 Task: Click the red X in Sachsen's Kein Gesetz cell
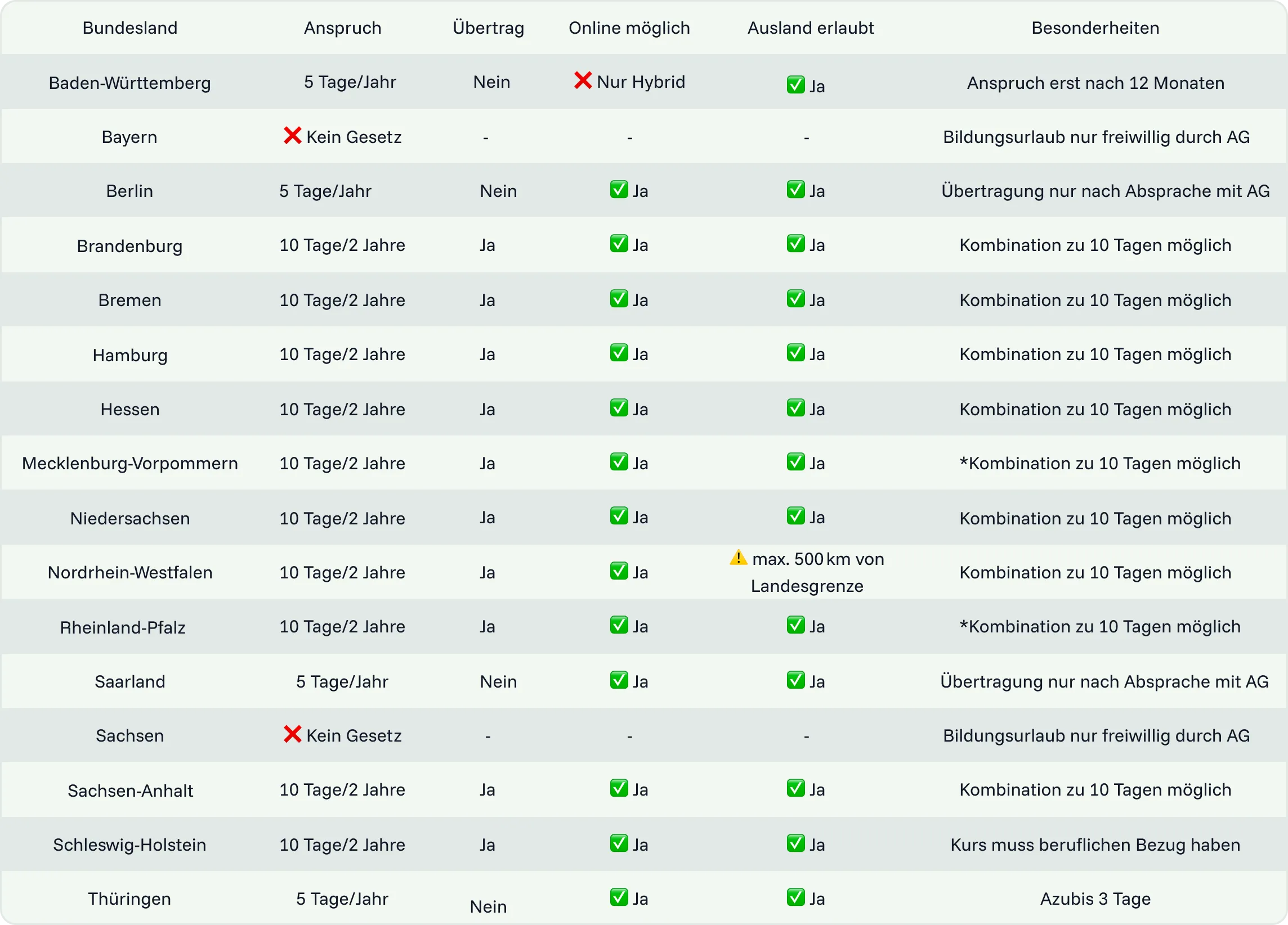click(292, 734)
